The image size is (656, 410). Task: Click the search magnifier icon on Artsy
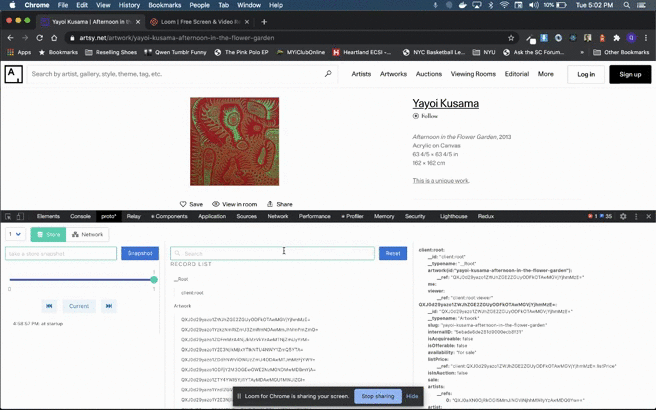pos(328,74)
